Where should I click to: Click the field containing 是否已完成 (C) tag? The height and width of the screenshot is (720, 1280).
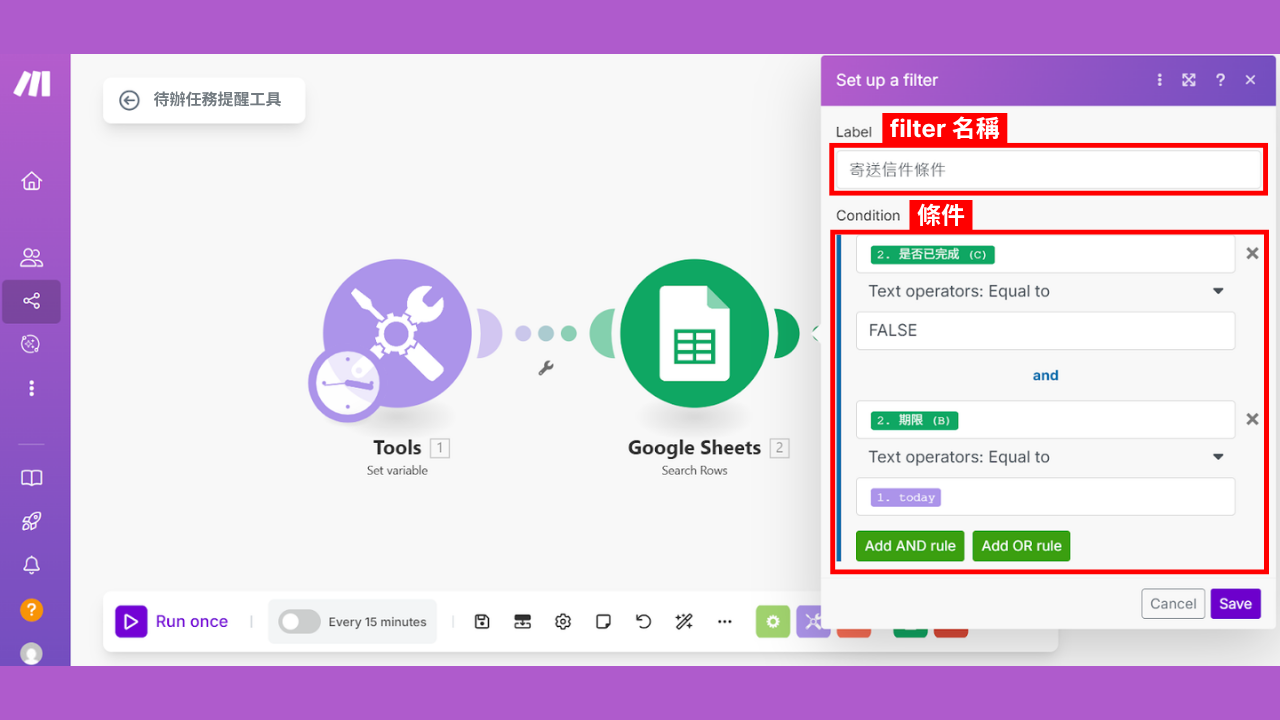[x=1045, y=254]
